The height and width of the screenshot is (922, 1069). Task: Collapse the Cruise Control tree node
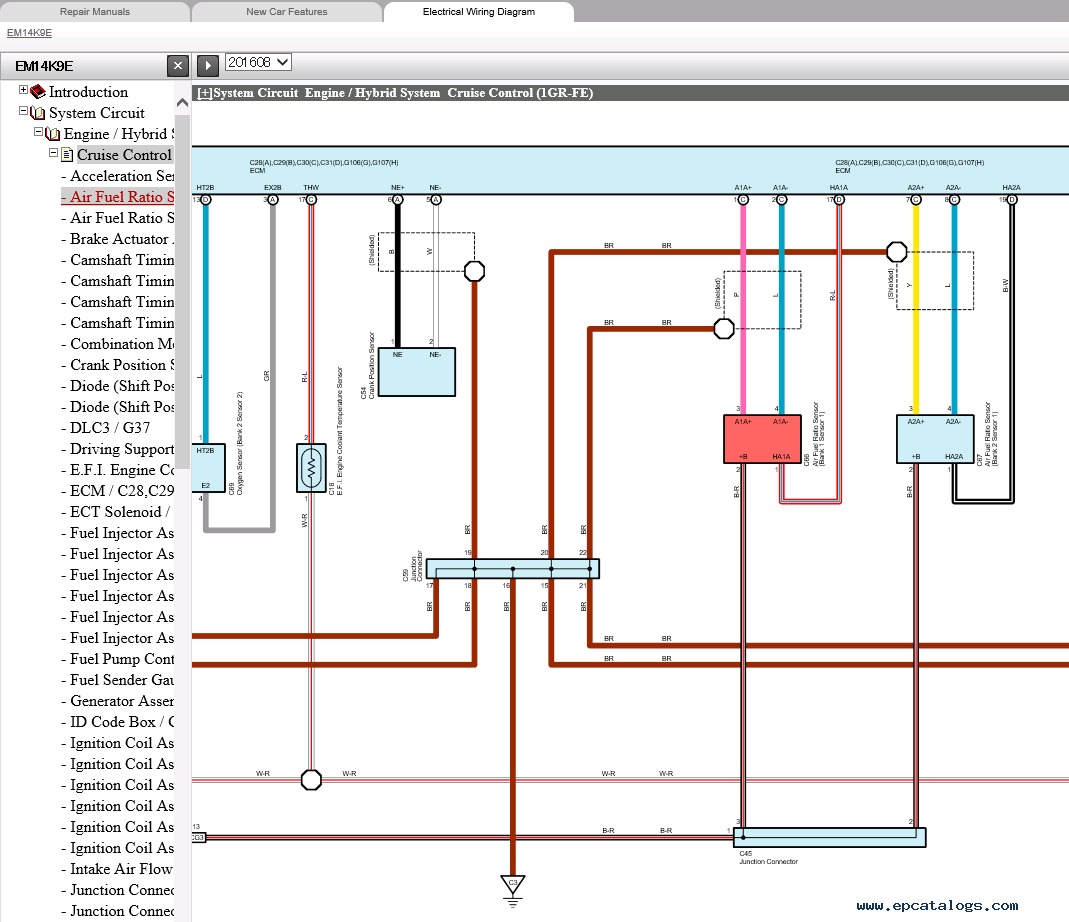click(x=54, y=154)
